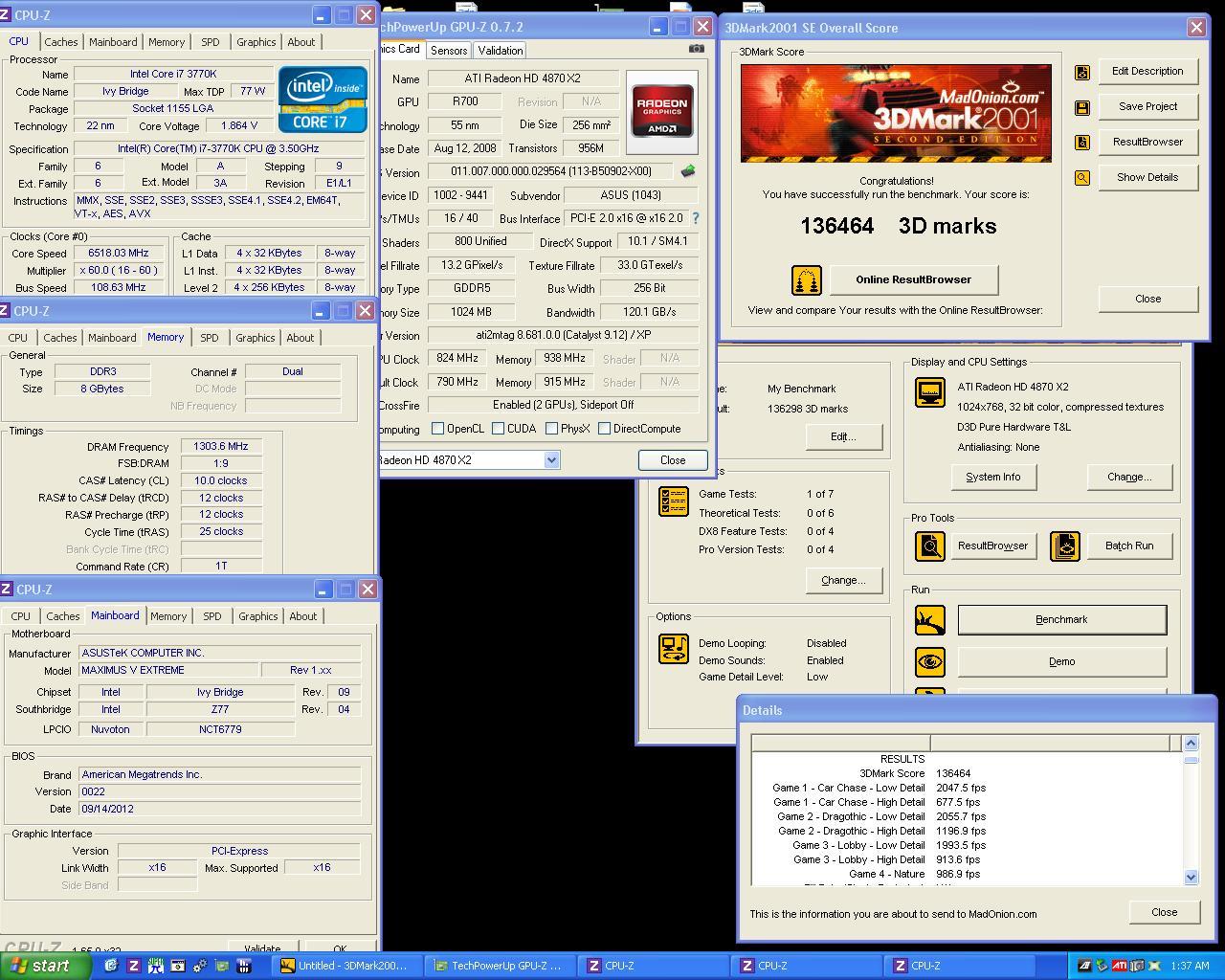
Task: Click the Intel Core i7 logo in CPU-Z
Action: click(323, 100)
